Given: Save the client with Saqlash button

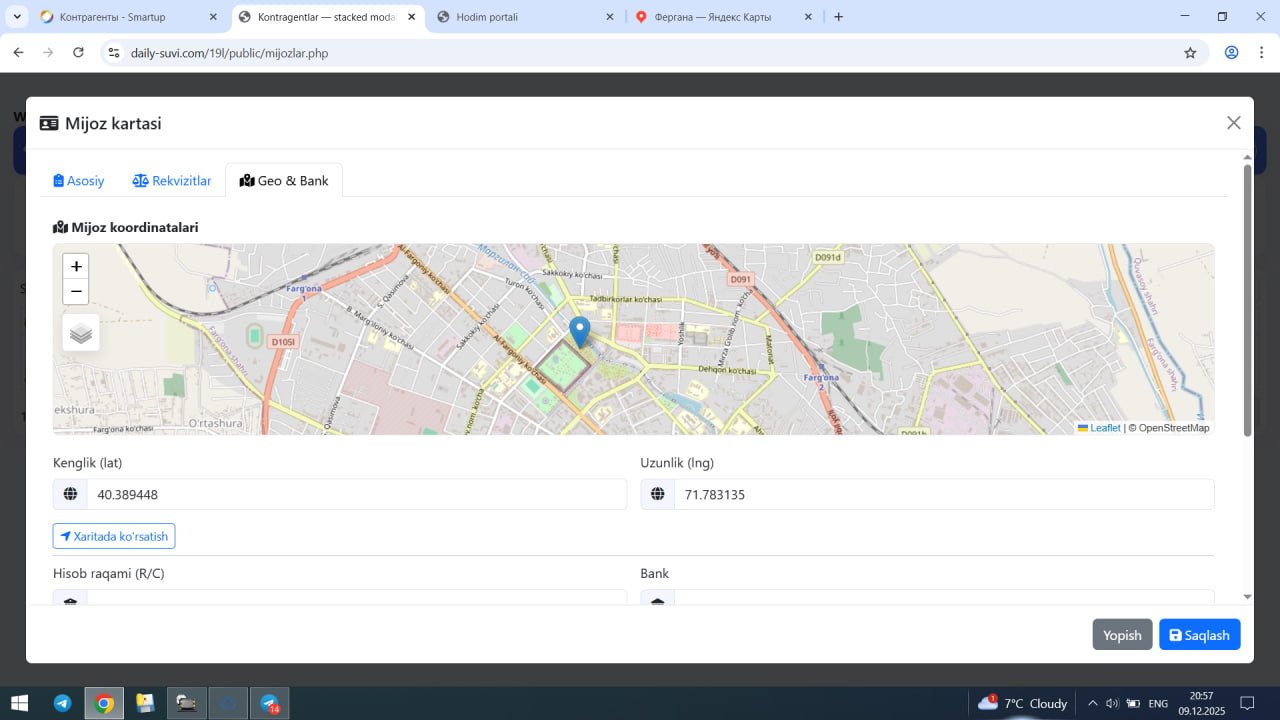Looking at the screenshot, I should (x=1199, y=635).
